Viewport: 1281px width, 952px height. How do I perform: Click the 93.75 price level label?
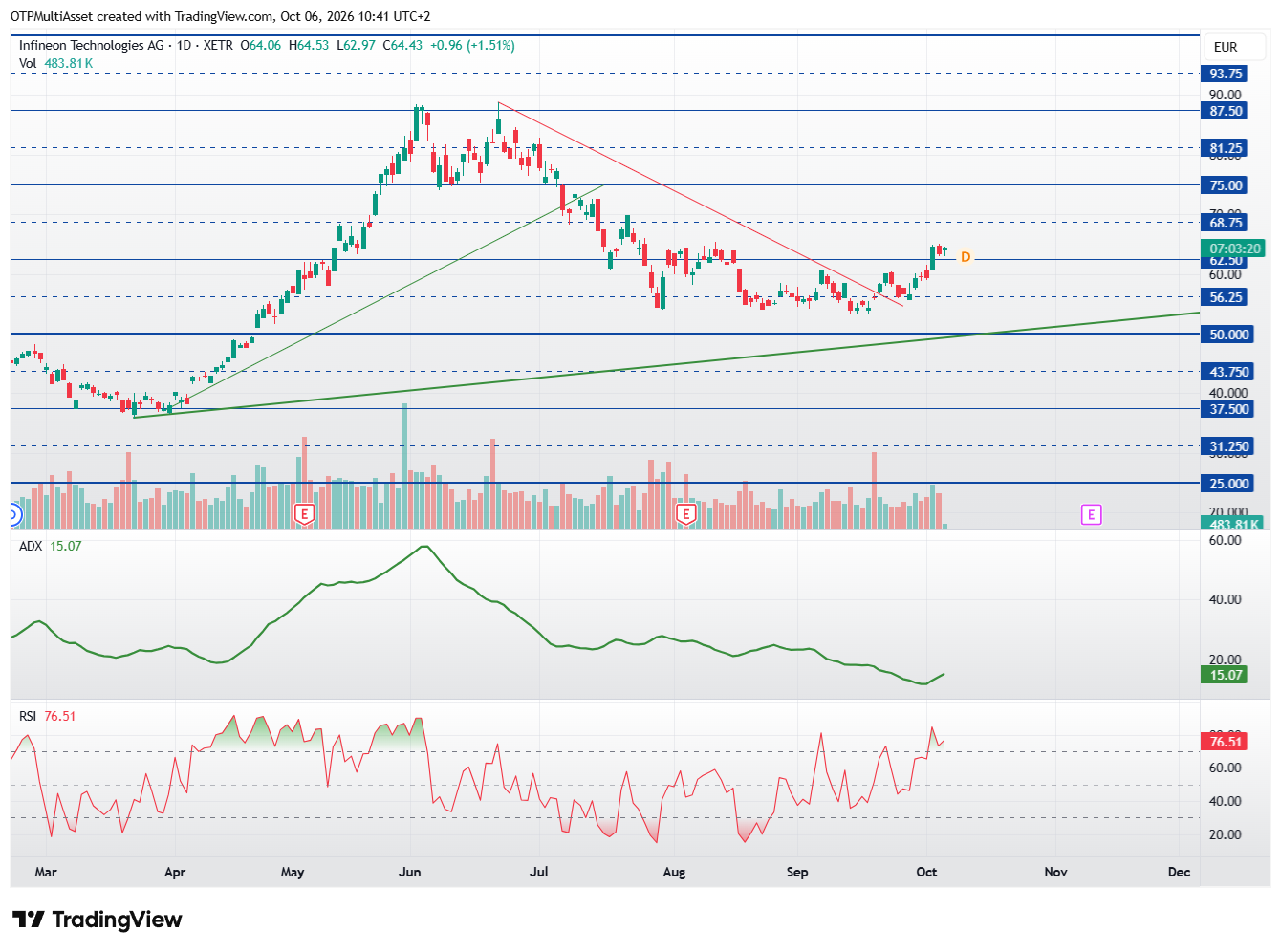(1226, 74)
